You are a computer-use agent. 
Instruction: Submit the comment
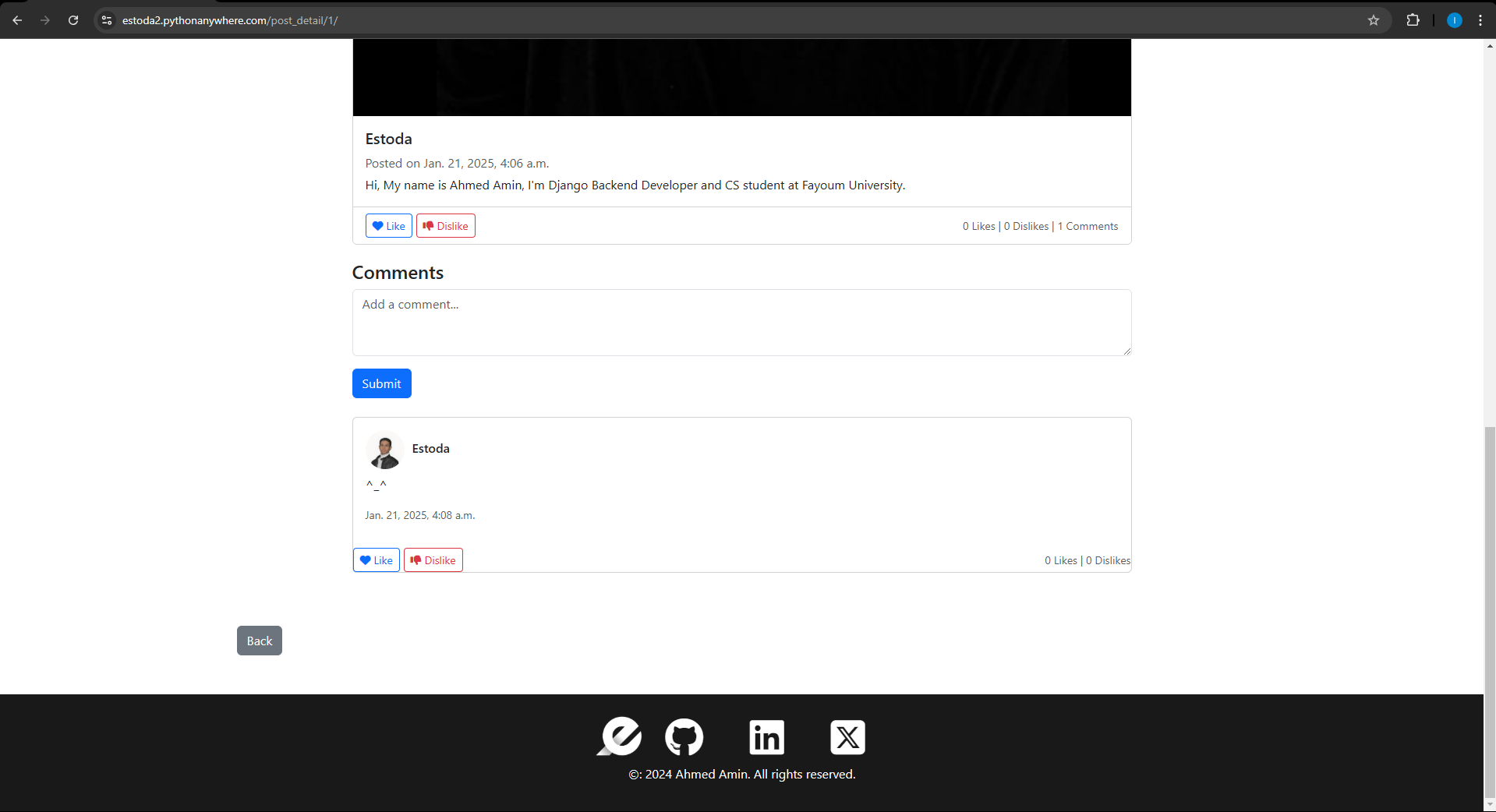(381, 383)
